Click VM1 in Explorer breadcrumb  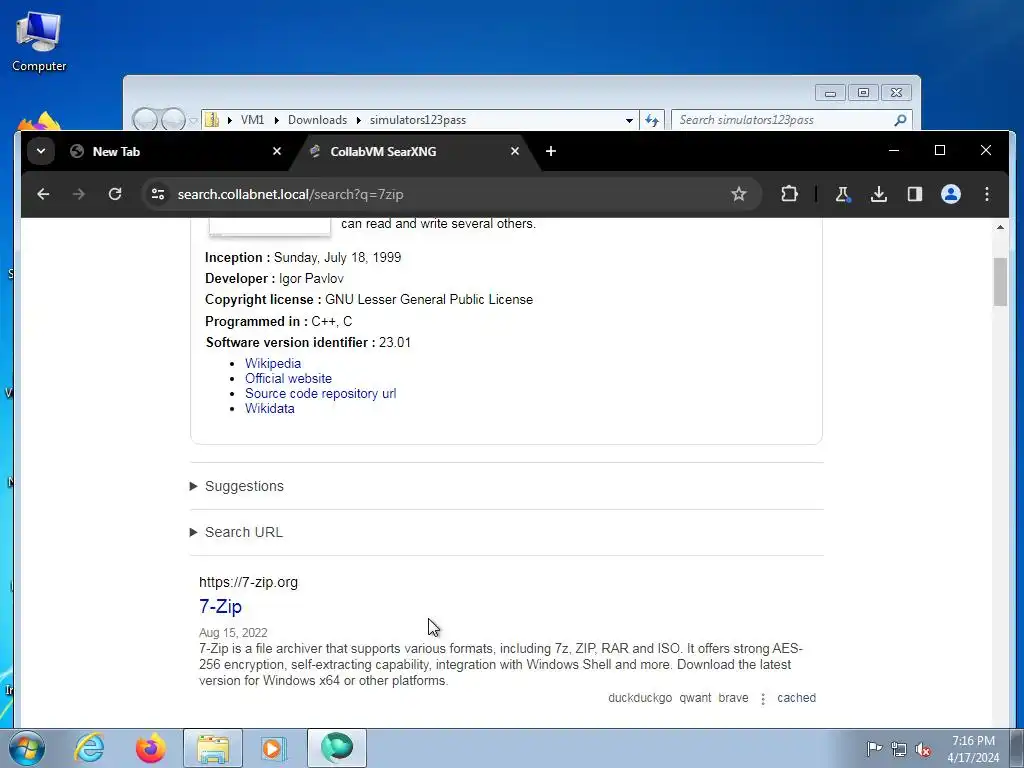252,120
